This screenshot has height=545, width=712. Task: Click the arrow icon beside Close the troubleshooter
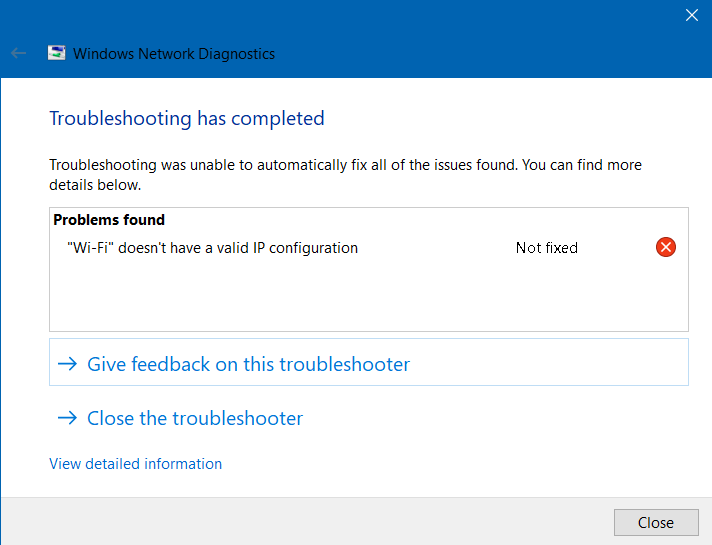pyautogui.click(x=68, y=418)
